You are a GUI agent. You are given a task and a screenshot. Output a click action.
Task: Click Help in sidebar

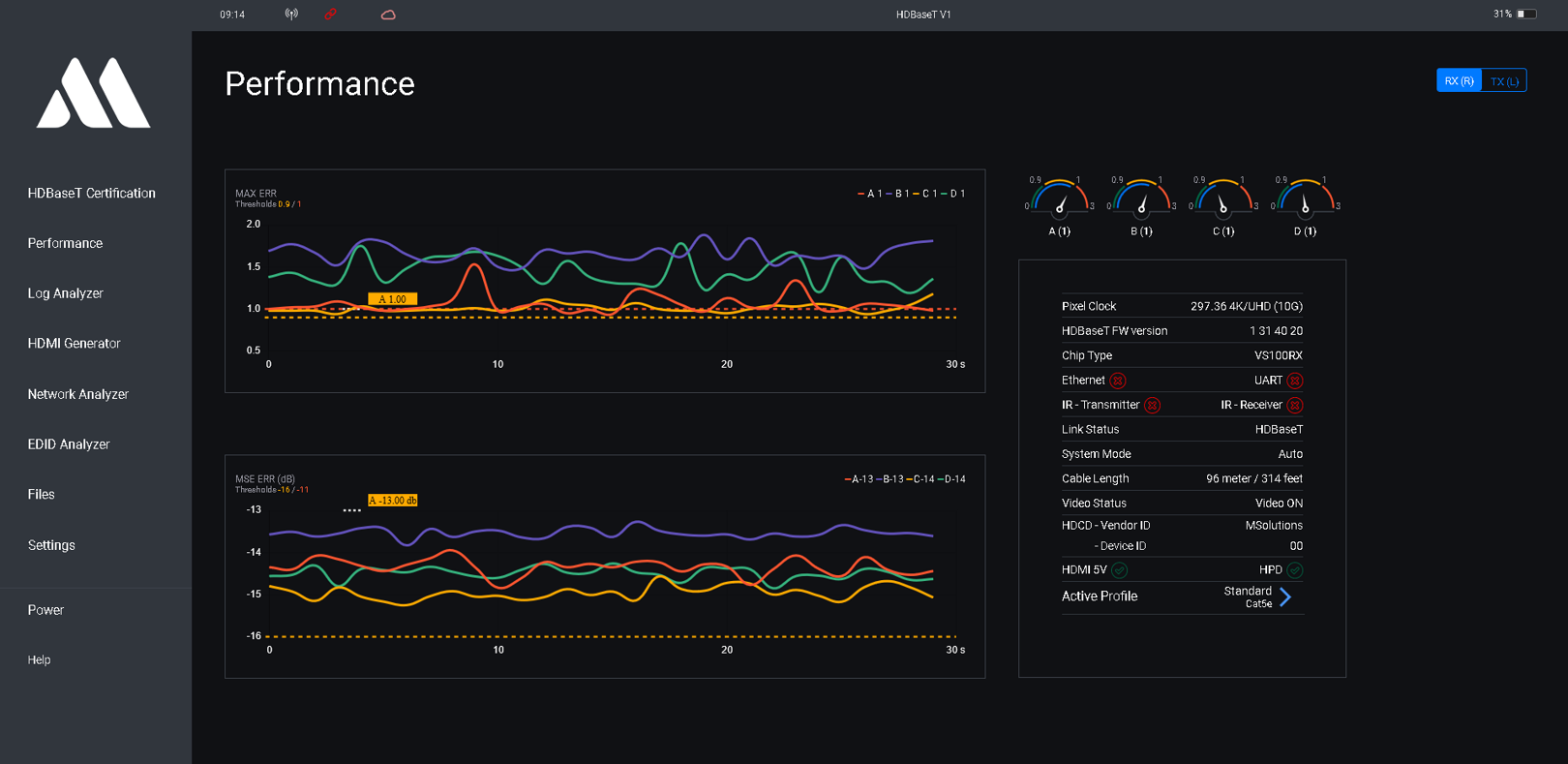click(39, 660)
